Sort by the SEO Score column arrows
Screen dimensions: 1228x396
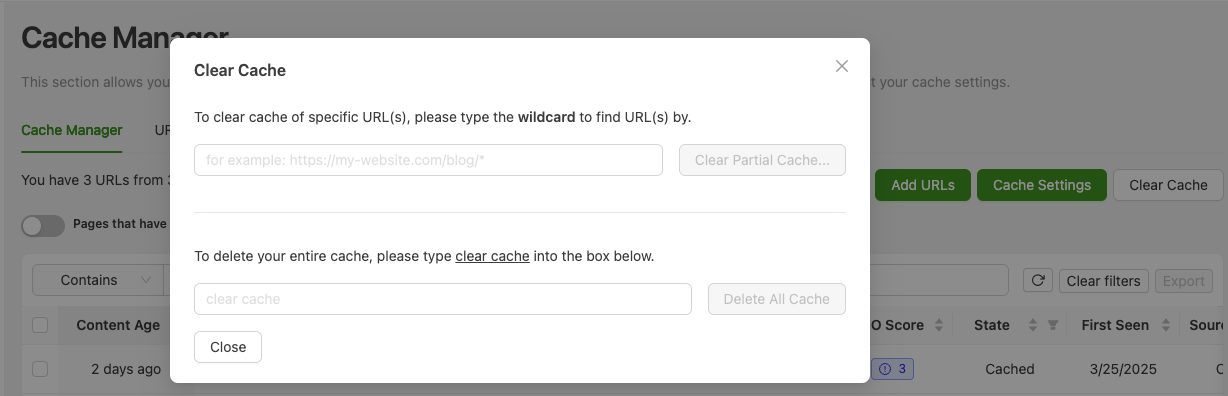point(938,325)
